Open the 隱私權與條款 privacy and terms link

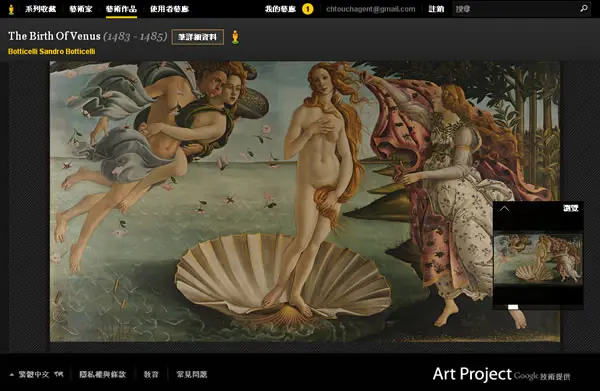click(x=103, y=374)
